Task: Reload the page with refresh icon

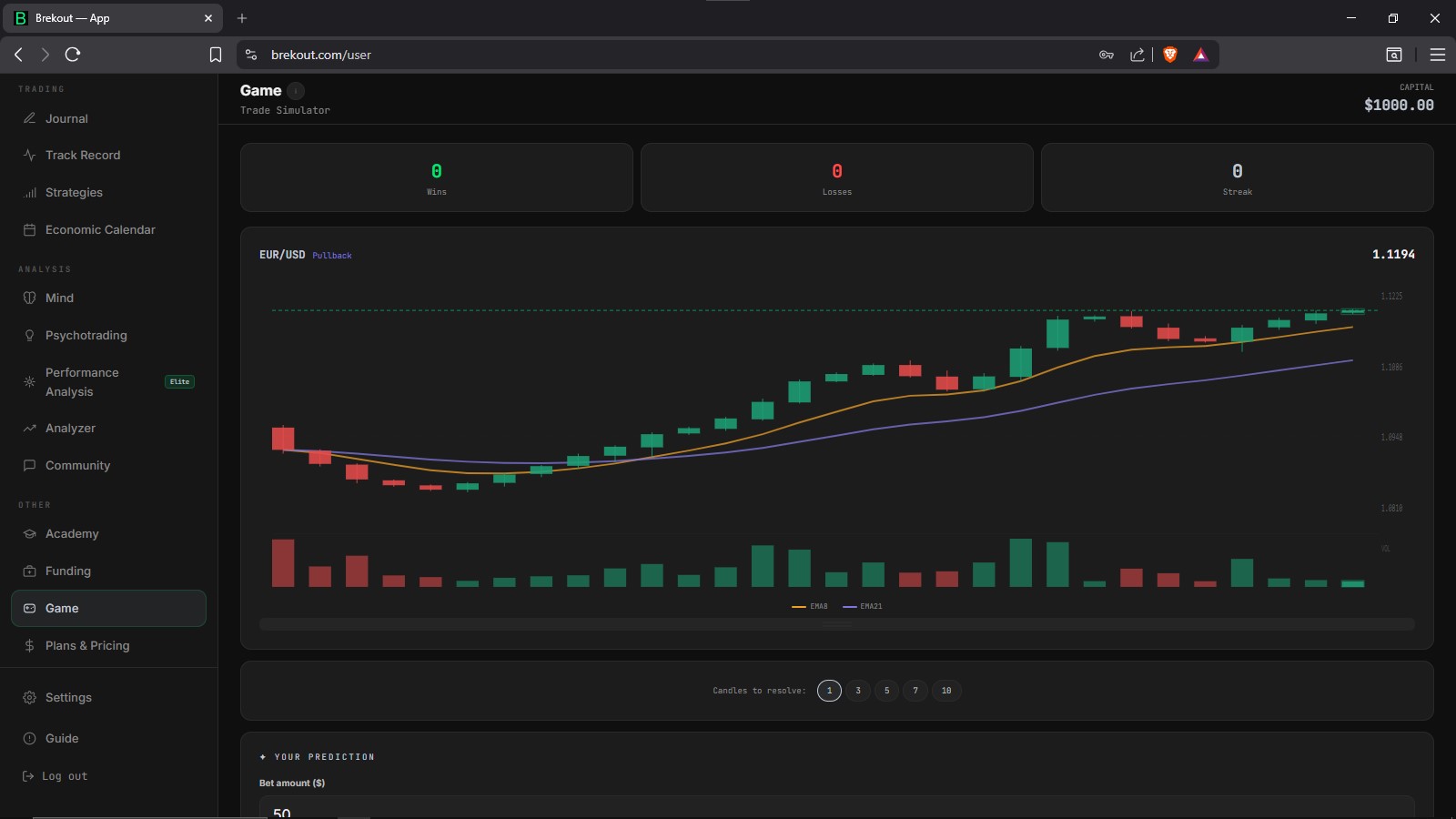Action: (73, 55)
